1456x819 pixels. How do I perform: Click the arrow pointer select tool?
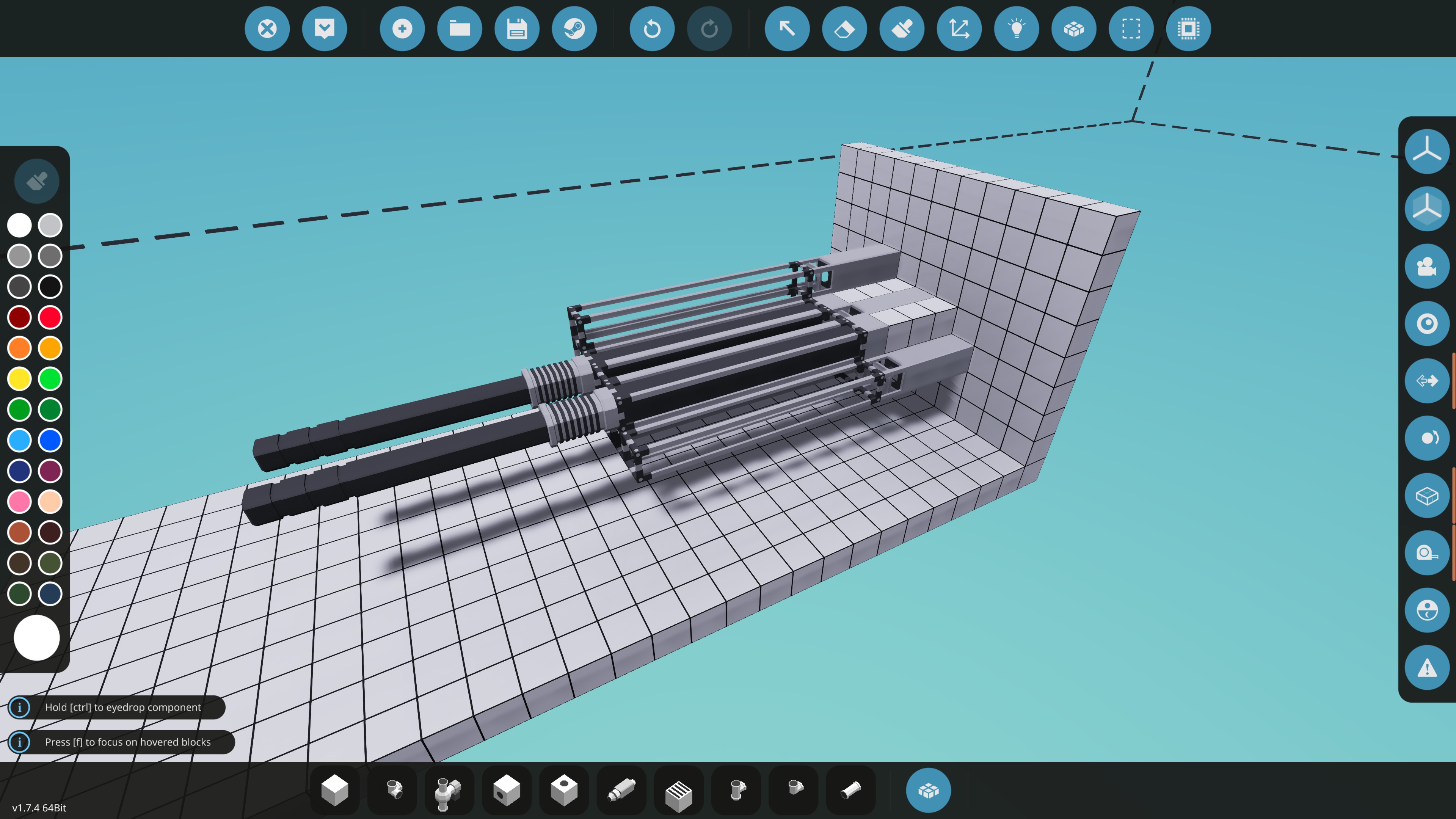point(787,28)
